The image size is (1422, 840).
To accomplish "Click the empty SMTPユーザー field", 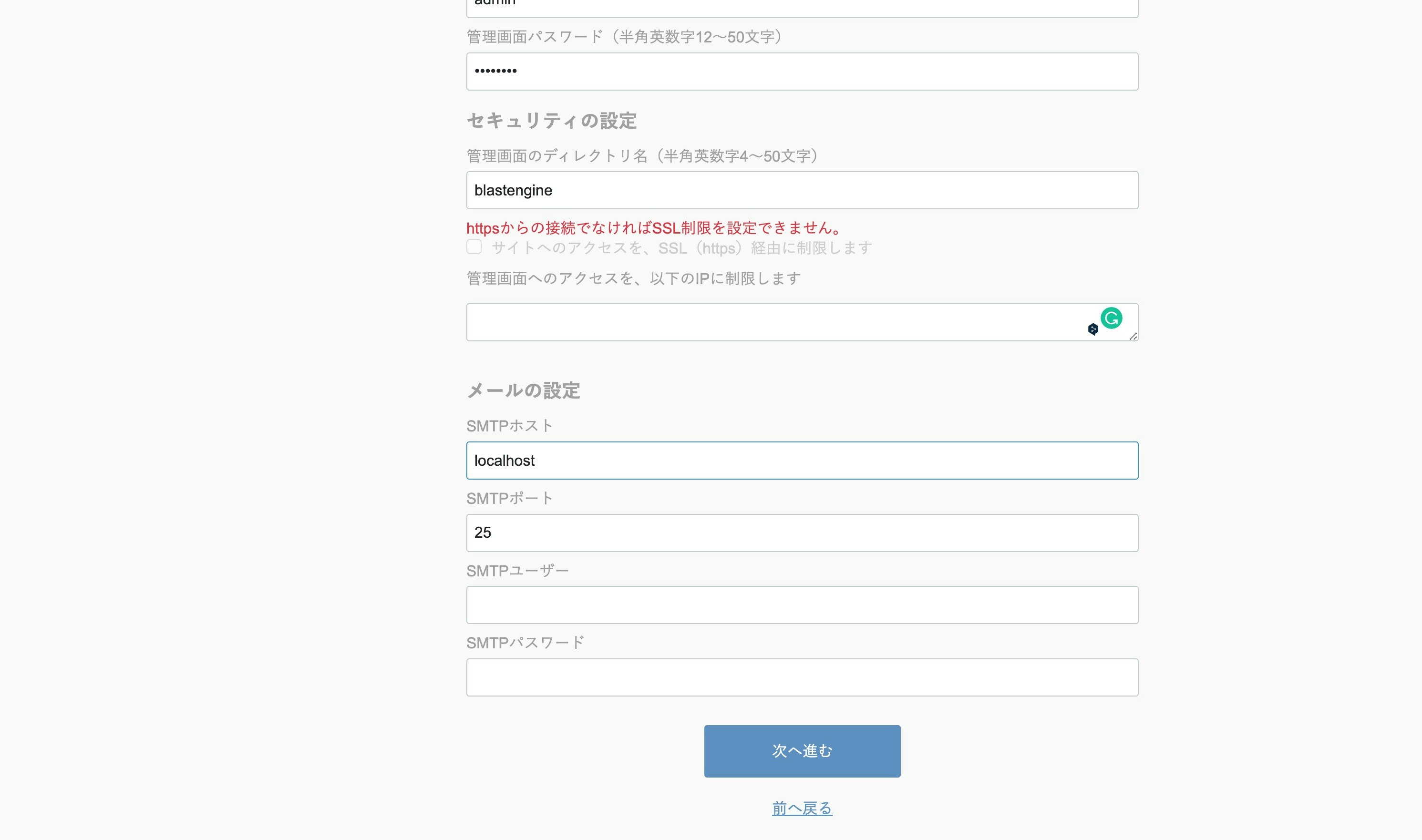I will point(802,605).
